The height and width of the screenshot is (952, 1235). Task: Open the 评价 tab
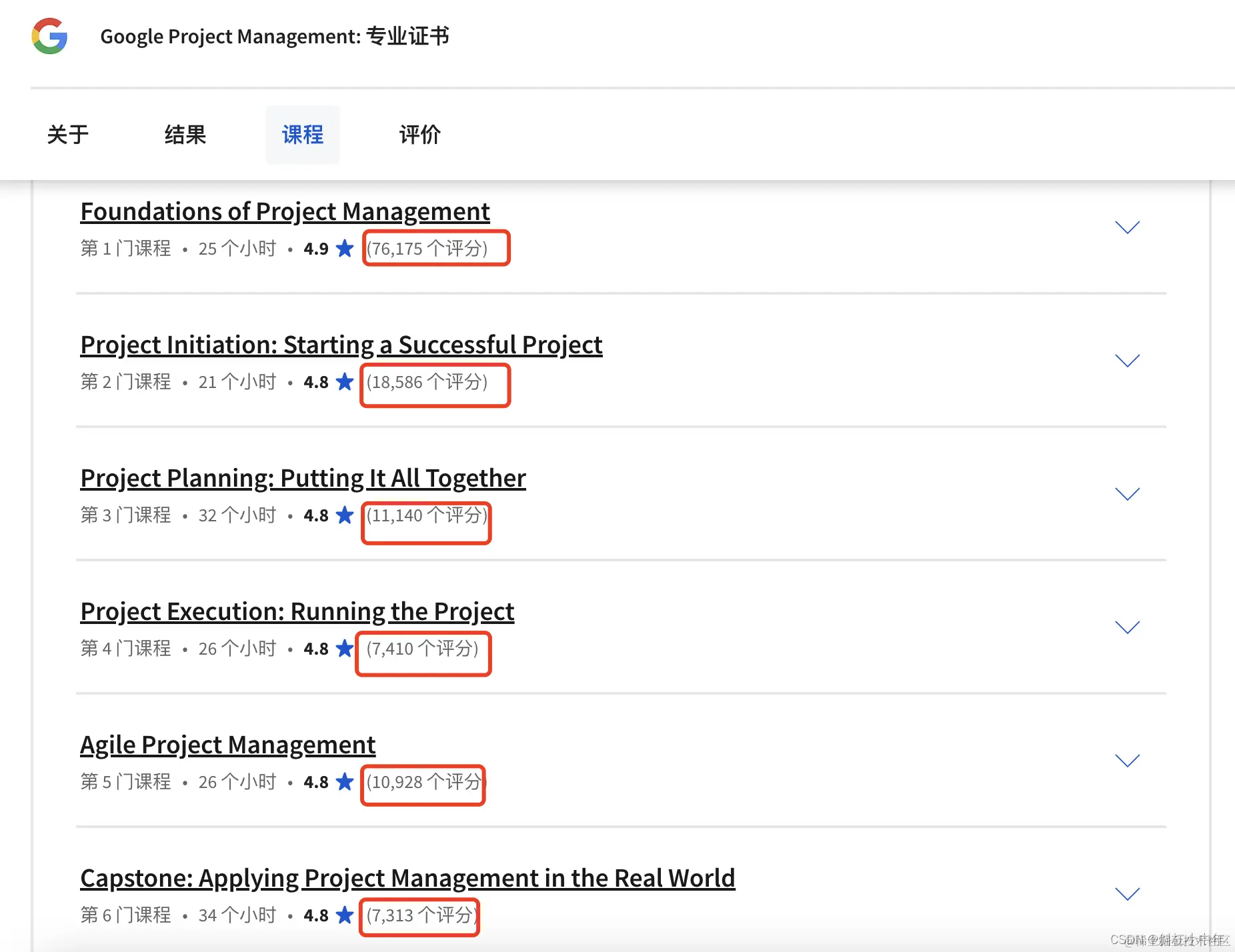pyautogui.click(x=420, y=135)
